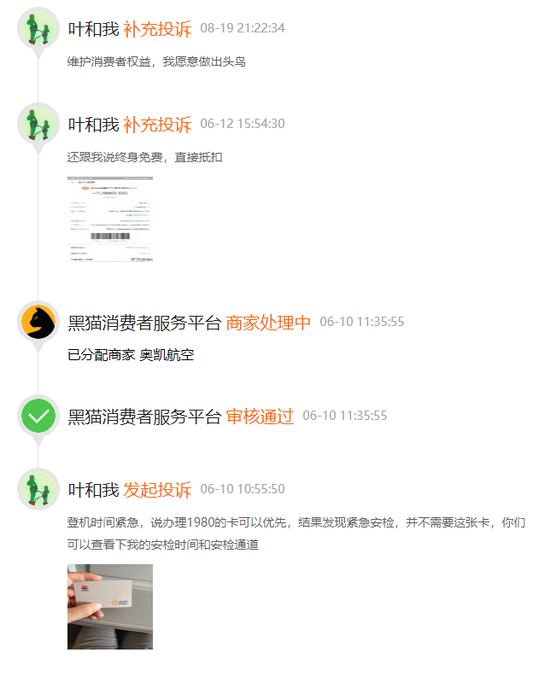Click the complaint text about the 1980 card
This screenshot has height=676, width=550.
(296, 534)
